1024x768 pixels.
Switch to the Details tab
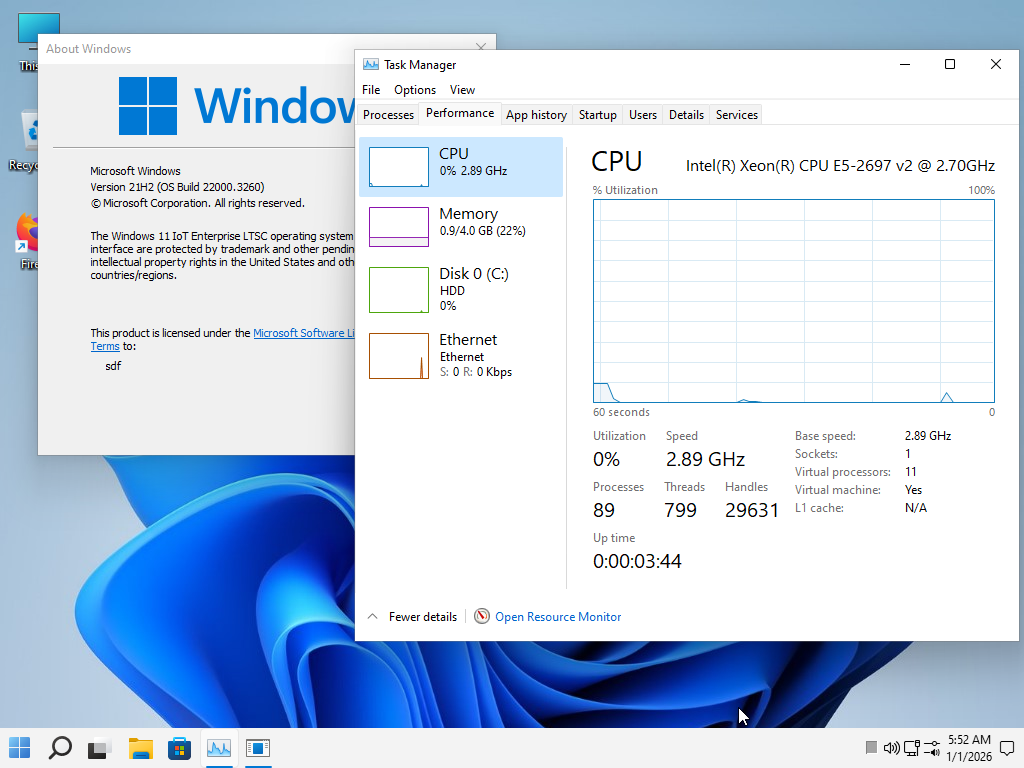686,114
